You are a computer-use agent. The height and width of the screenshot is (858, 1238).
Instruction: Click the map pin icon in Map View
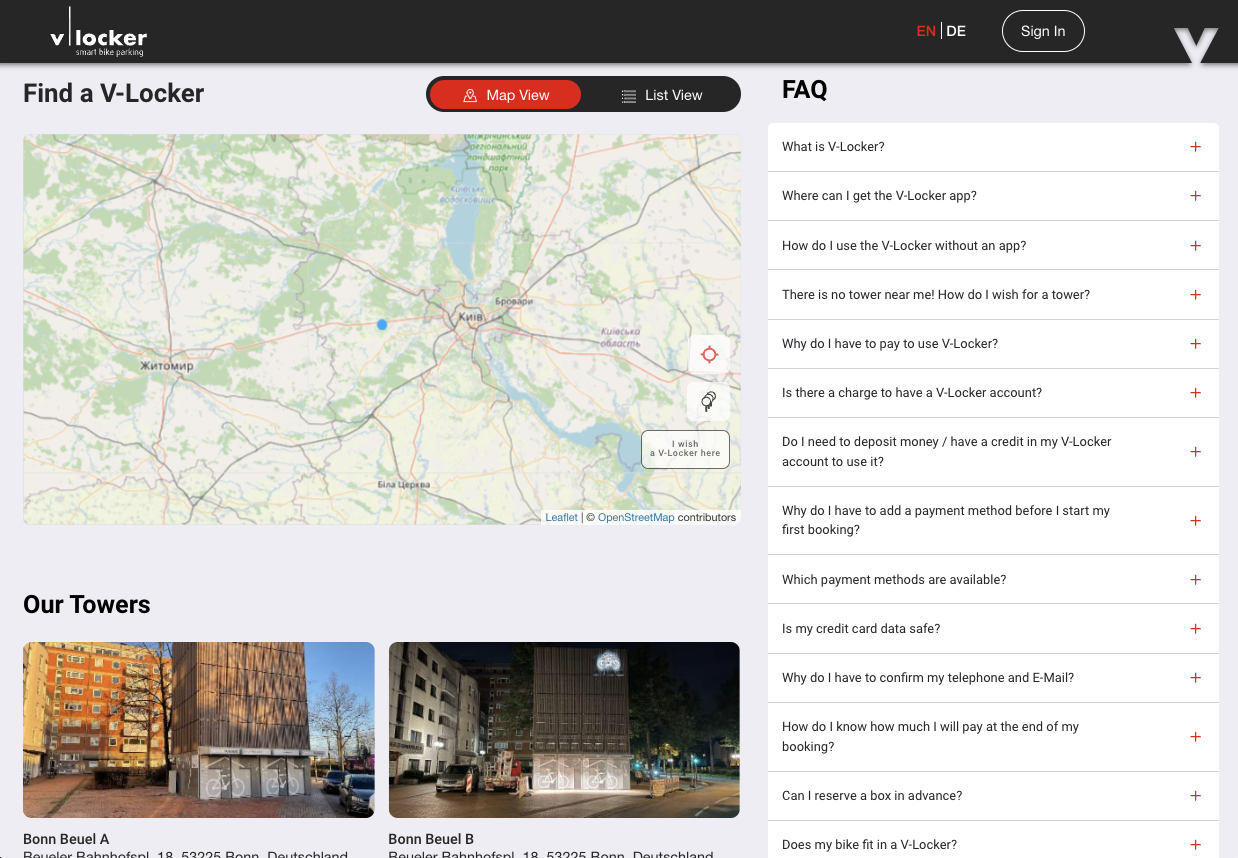(470, 94)
